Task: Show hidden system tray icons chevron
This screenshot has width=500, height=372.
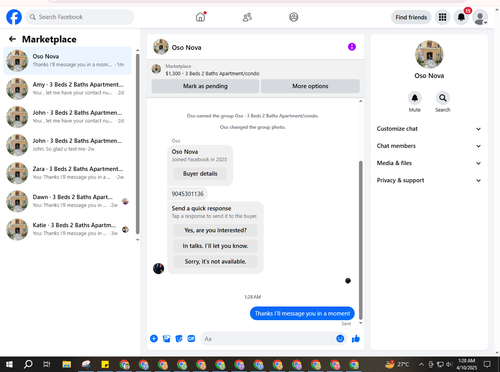Action: tap(421, 364)
